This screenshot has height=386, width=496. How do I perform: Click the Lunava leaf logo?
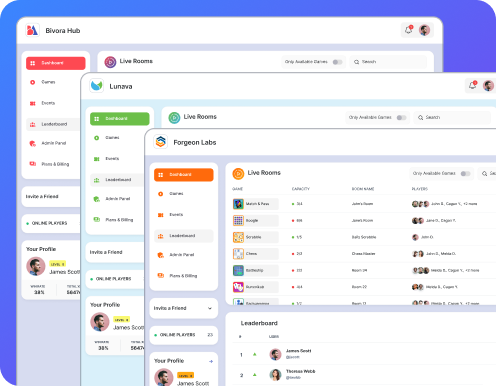coord(97,86)
